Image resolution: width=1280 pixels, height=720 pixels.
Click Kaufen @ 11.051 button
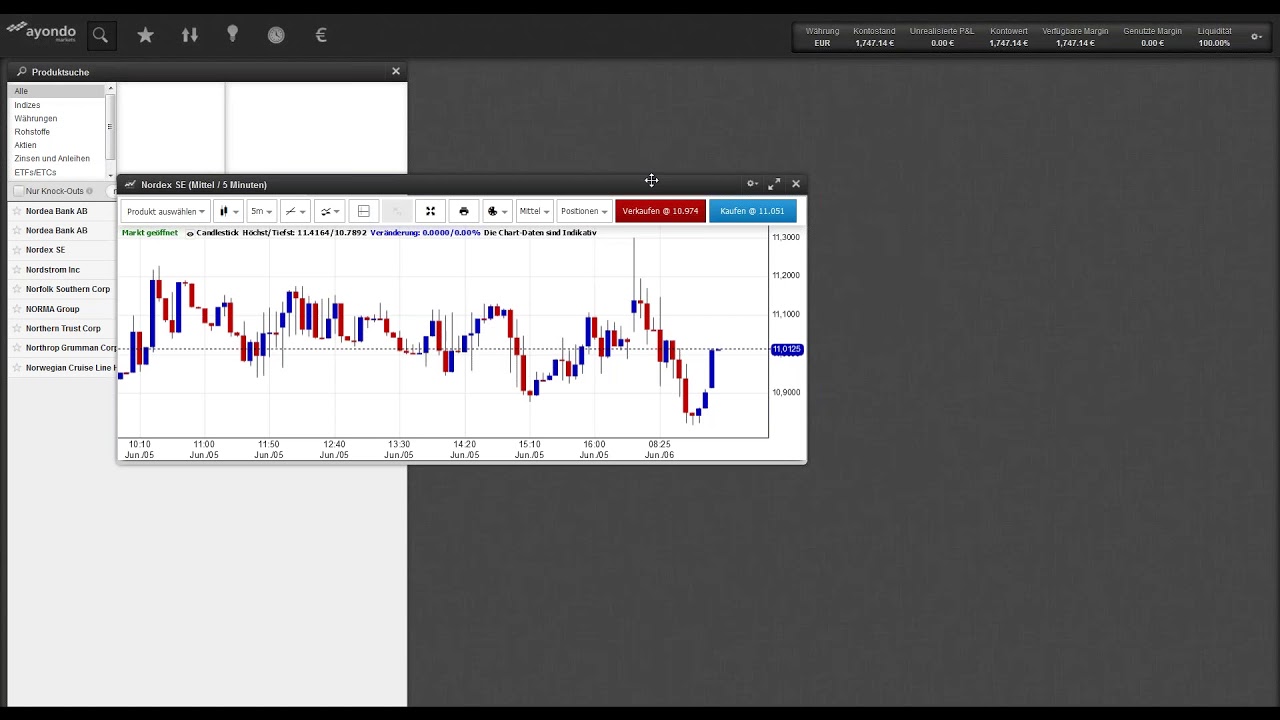click(x=752, y=211)
